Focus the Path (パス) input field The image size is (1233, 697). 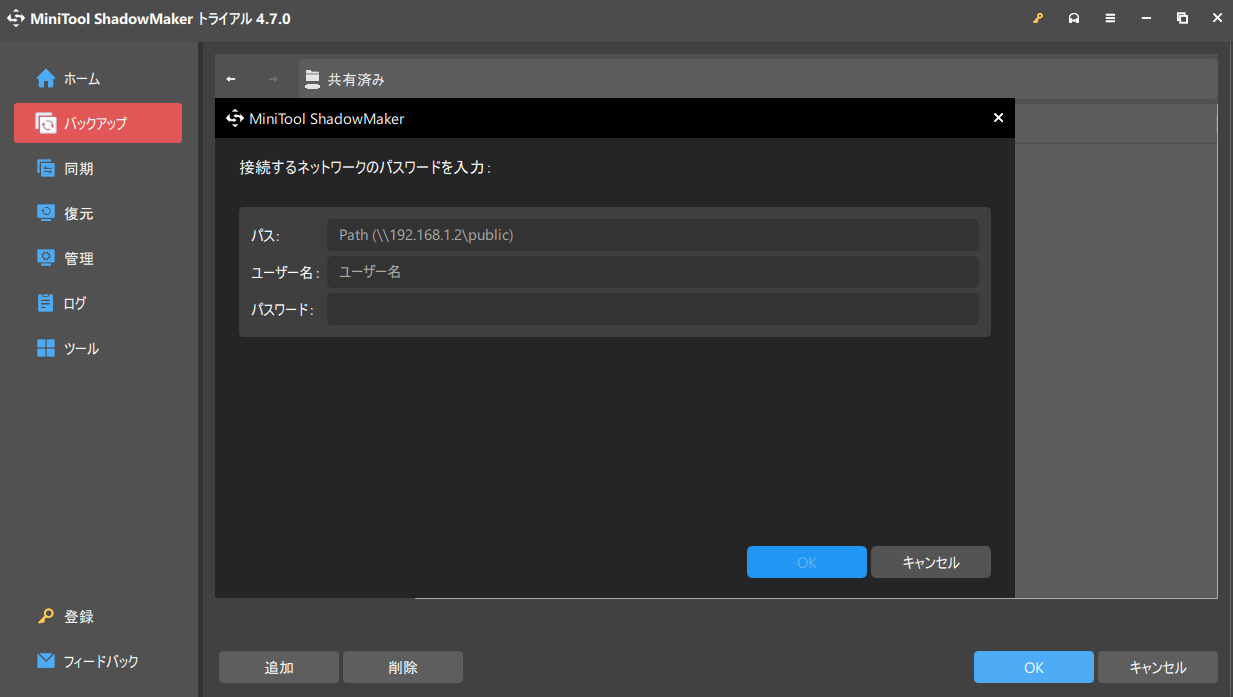(x=652, y=235)
